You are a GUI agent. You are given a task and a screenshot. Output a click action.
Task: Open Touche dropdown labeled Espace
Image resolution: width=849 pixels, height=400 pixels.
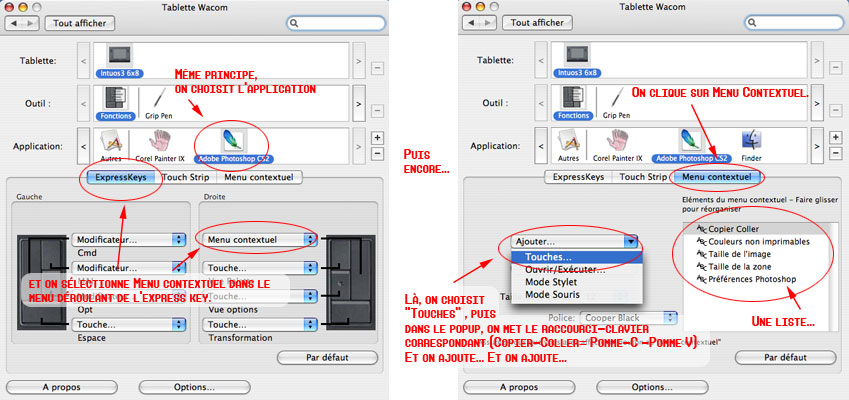[129, 324]
